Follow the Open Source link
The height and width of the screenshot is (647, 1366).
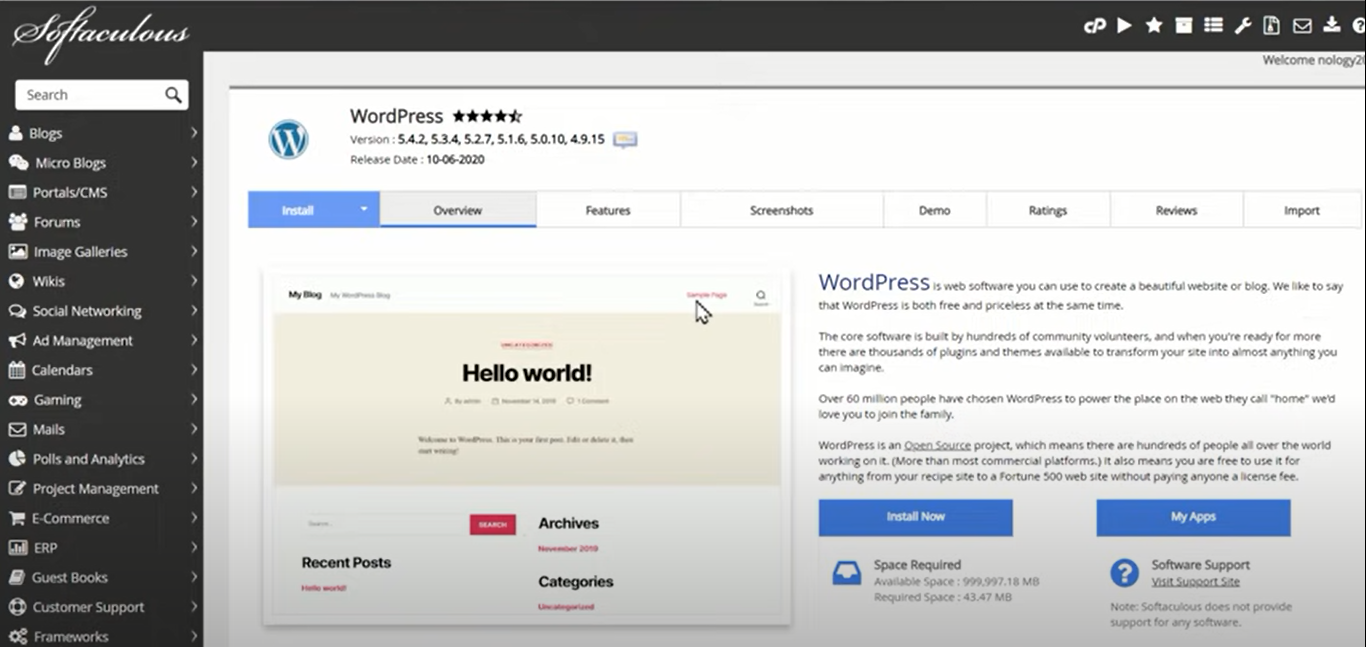[x=937, y=445]
